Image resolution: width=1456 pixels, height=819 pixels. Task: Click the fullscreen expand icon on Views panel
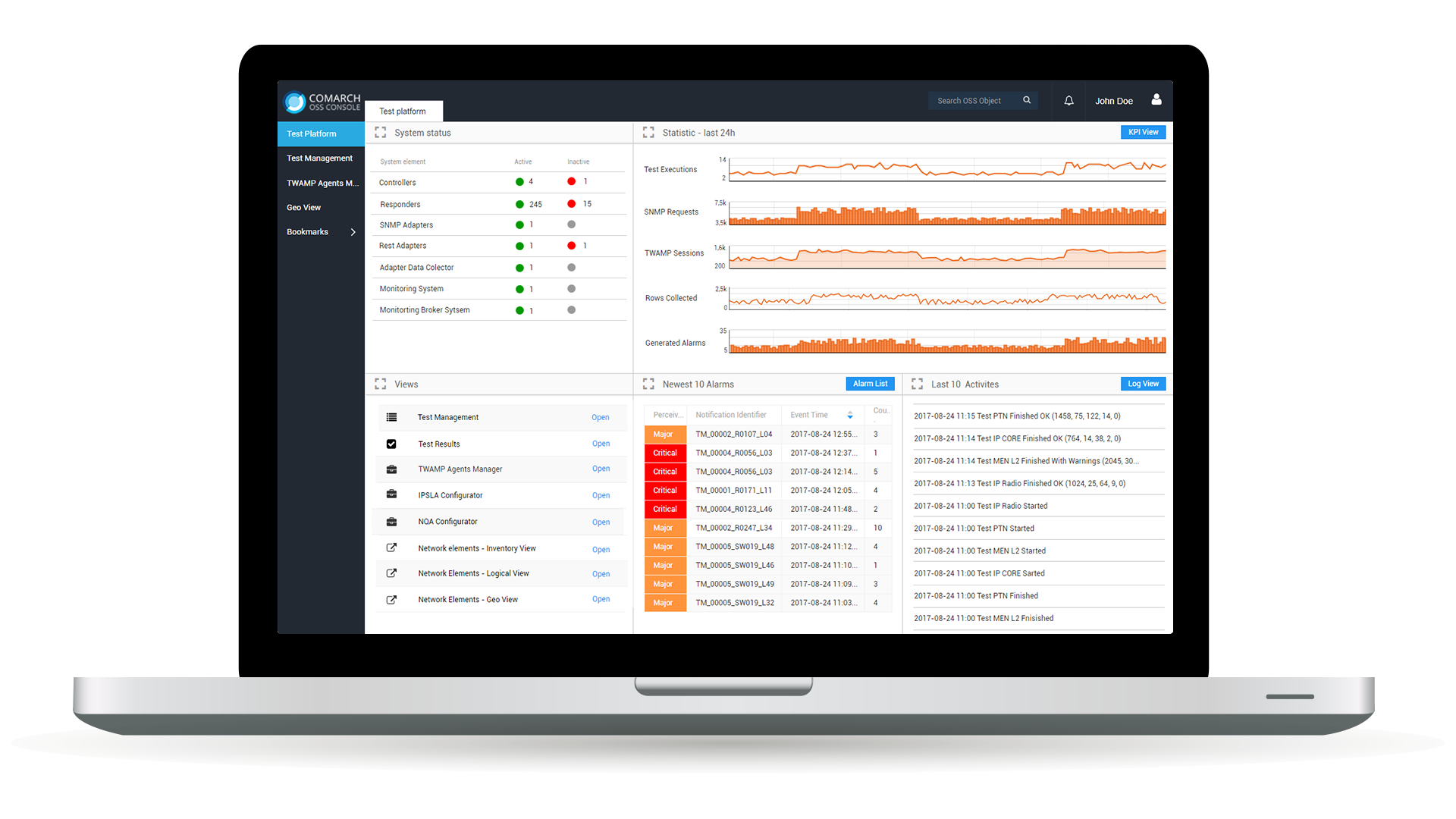(x=380, y=384)
